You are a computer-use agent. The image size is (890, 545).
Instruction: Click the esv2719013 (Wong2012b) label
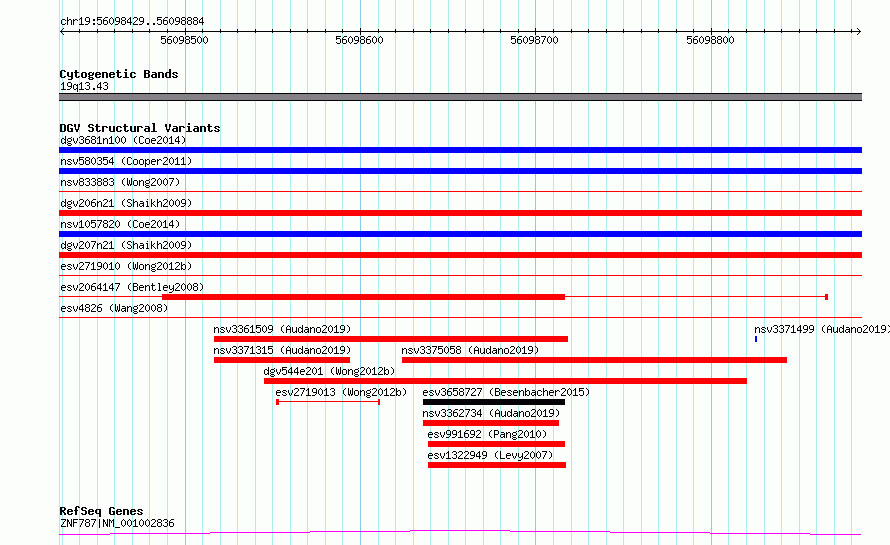(341, 392)
